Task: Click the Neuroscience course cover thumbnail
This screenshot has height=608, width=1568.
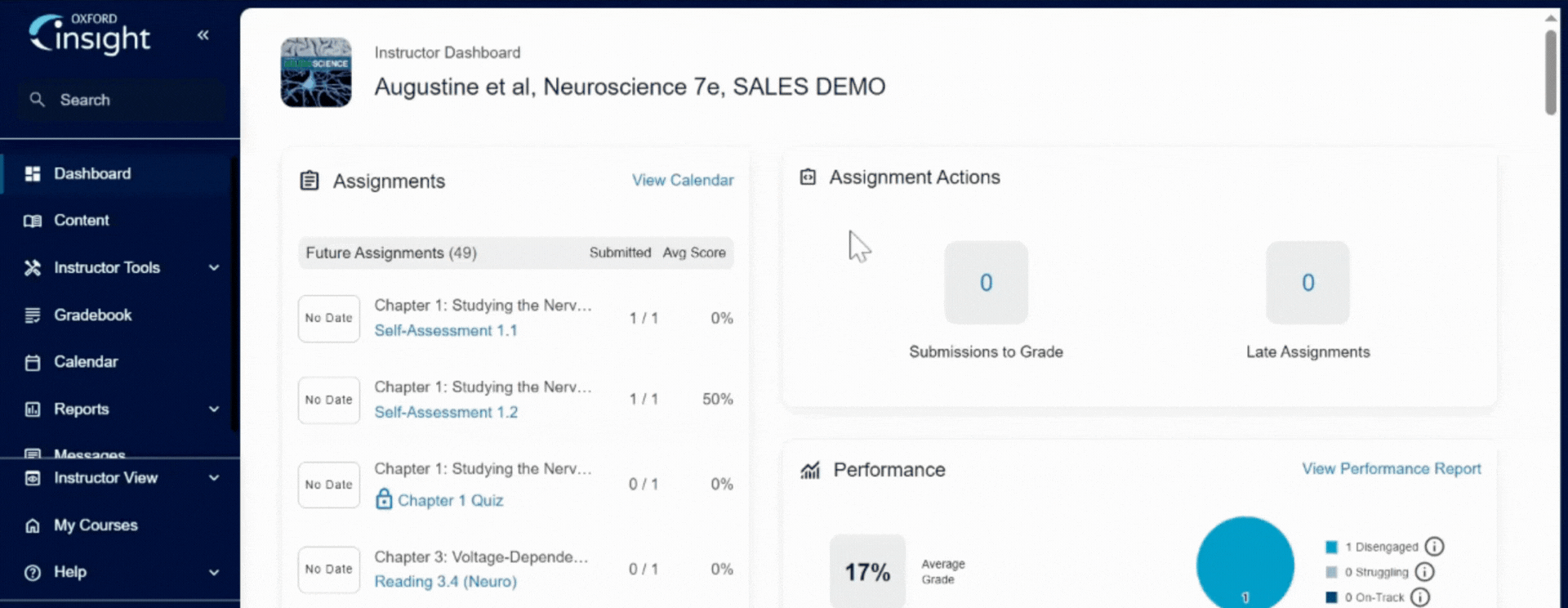Action: pyautogui.click(x=316, y=73)
